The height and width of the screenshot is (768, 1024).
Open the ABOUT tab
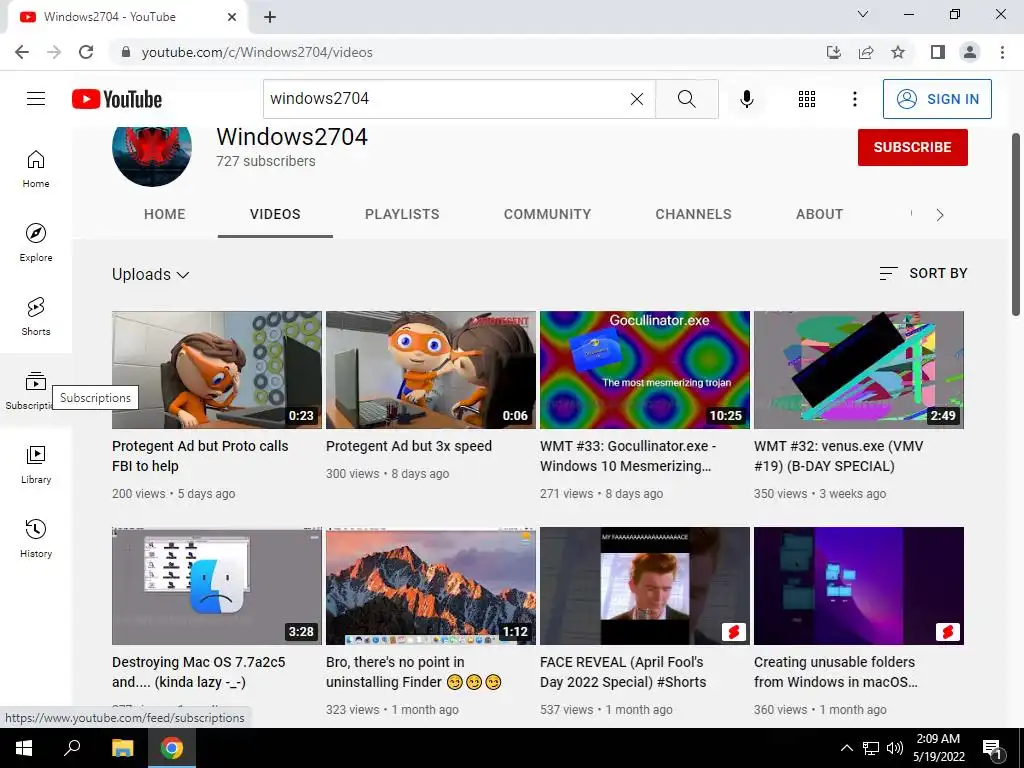click(820, 214)
